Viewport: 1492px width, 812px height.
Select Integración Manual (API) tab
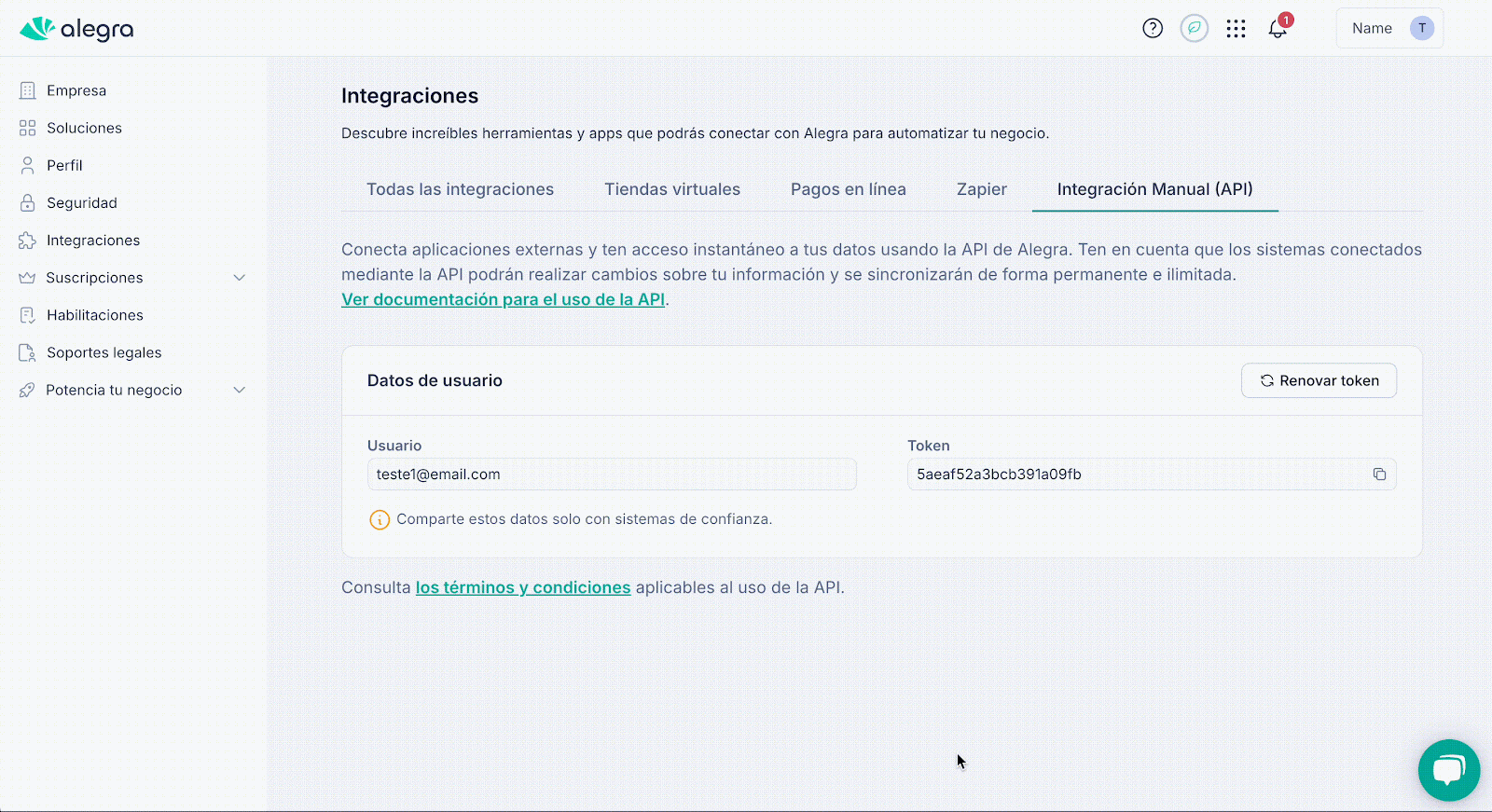click(1155, 189)
